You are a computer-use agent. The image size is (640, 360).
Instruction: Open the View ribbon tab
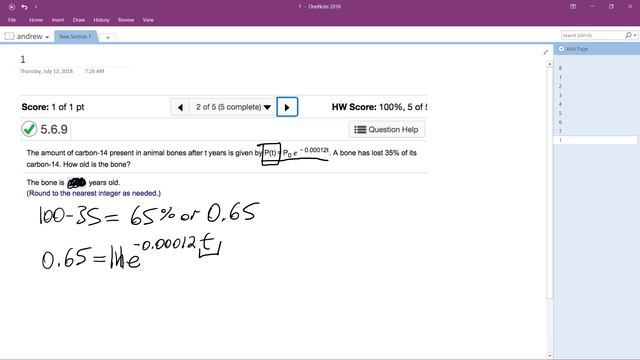pyautogui.click(x=148, y=20)
